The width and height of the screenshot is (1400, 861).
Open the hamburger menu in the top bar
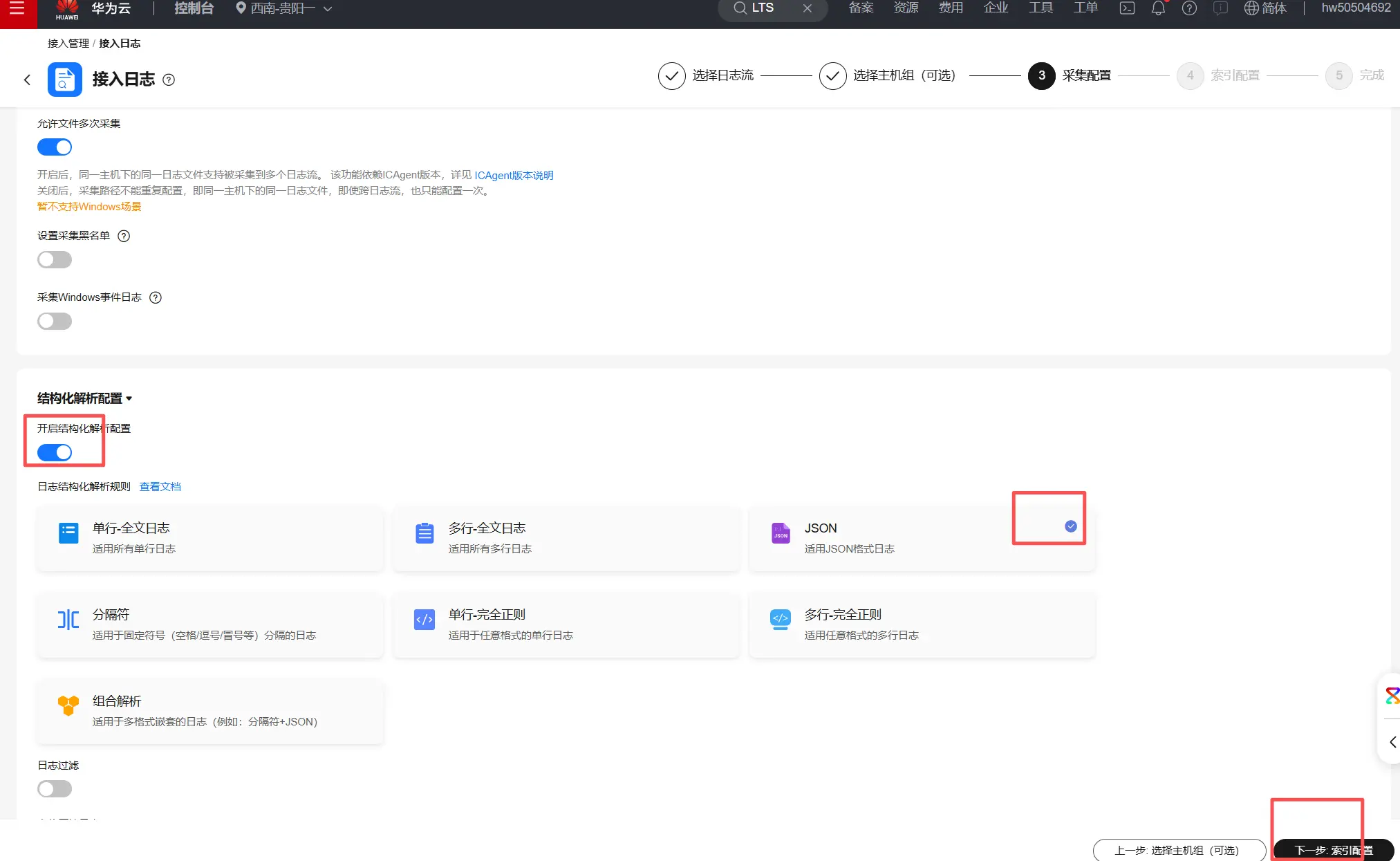(17, 9)
